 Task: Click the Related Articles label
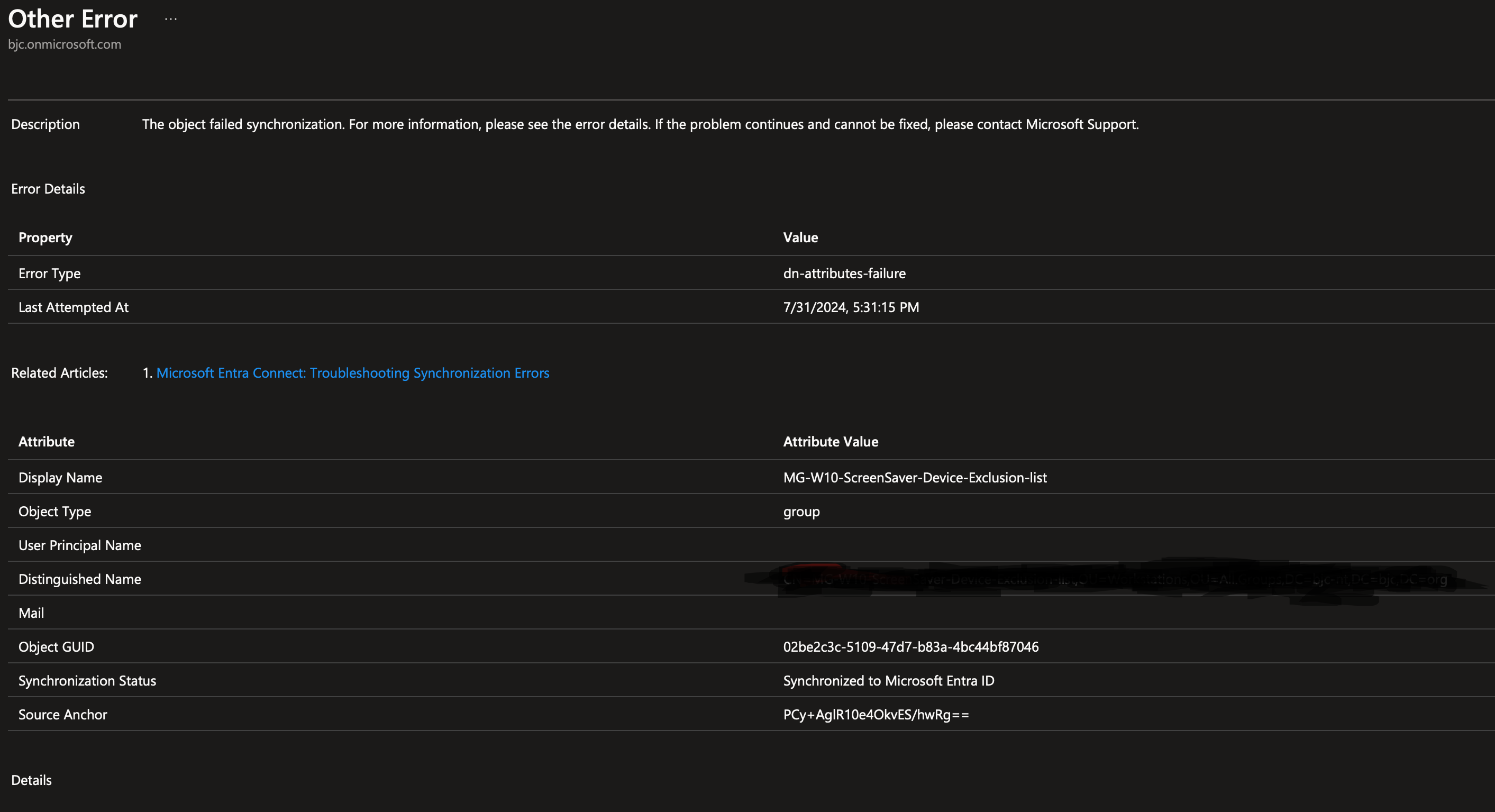(x=59, y=372)
